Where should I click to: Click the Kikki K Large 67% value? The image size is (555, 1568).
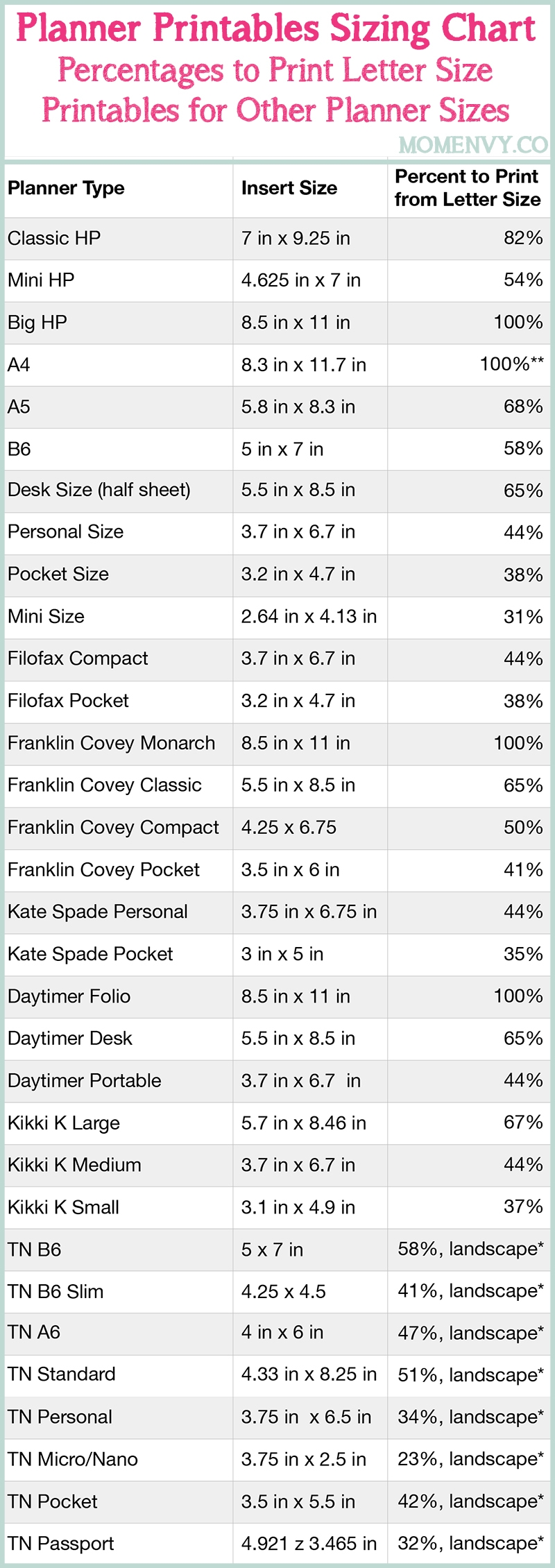pyautogui.click(x=522, y=1123)
